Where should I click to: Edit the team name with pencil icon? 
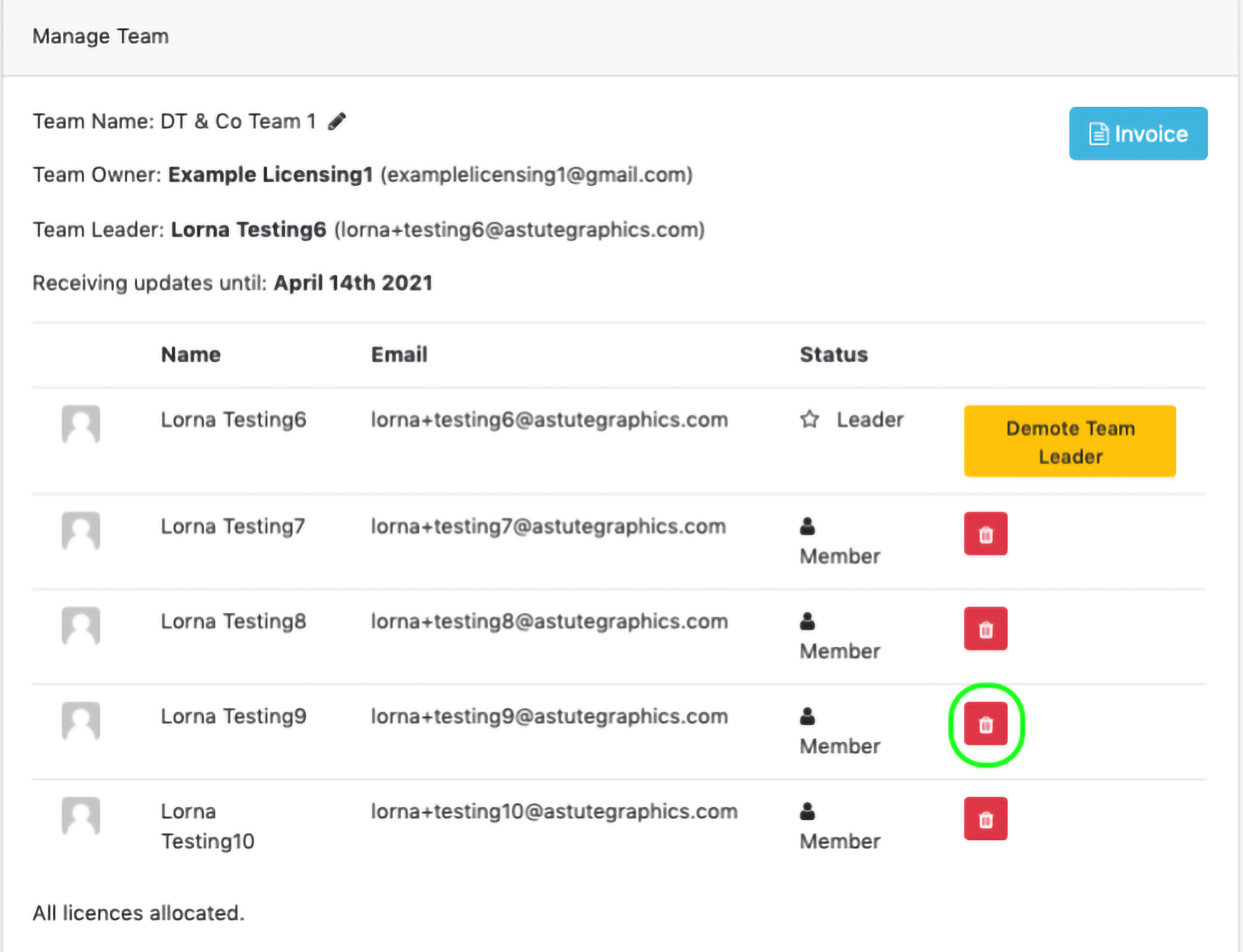337,122
